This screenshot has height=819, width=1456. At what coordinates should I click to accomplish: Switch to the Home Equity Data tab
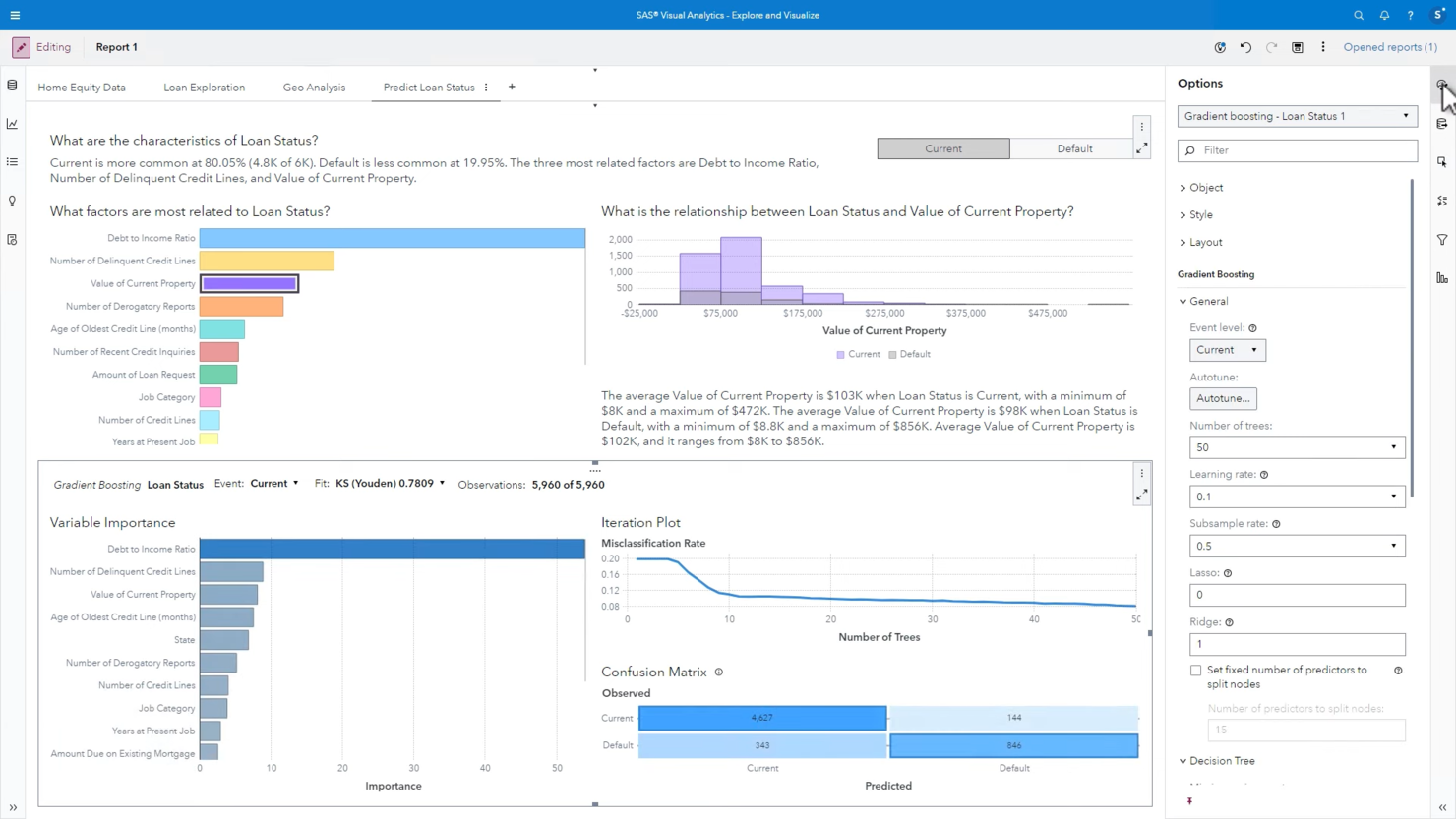point(82,87)
